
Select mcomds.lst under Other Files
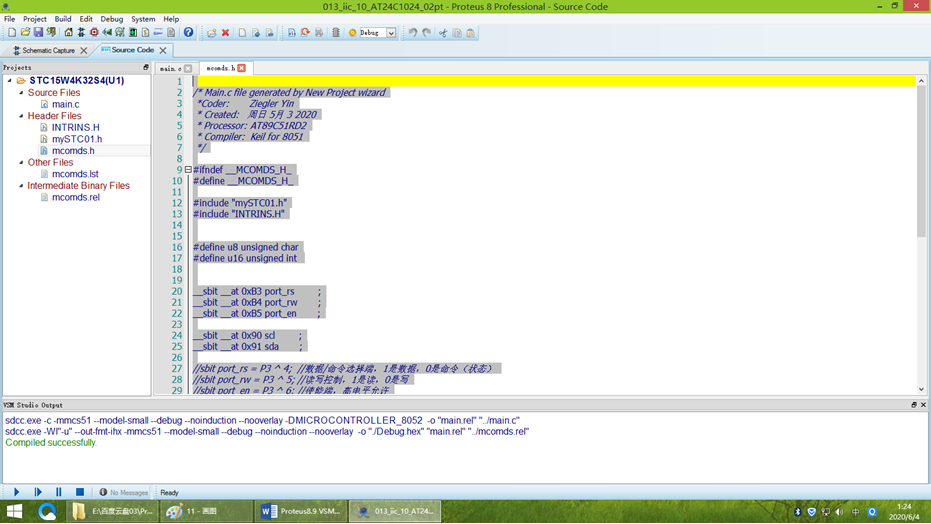click(x=75, y=174)
